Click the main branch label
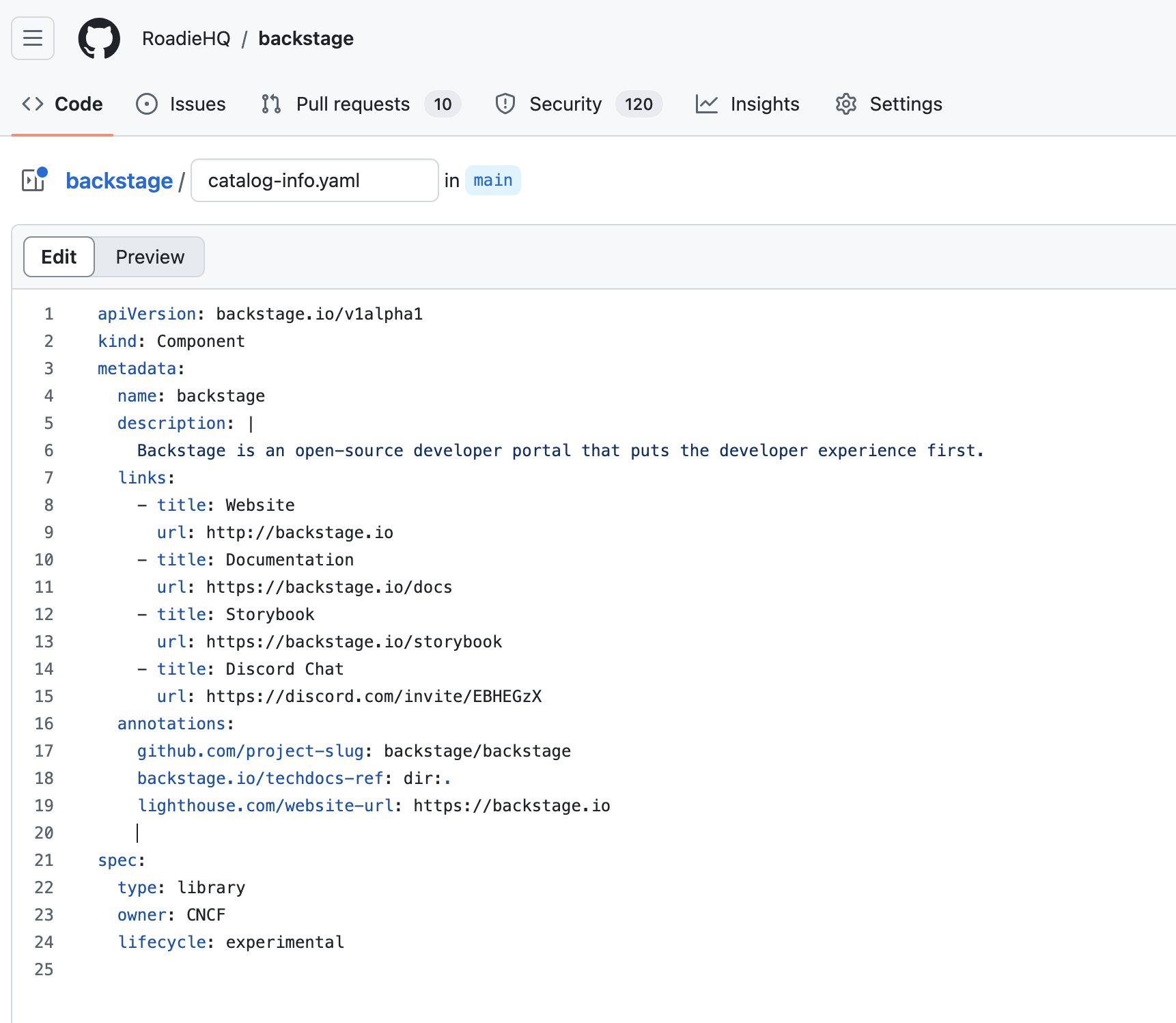Screen dimensions: 1176x1023 (x=493, y=180)
